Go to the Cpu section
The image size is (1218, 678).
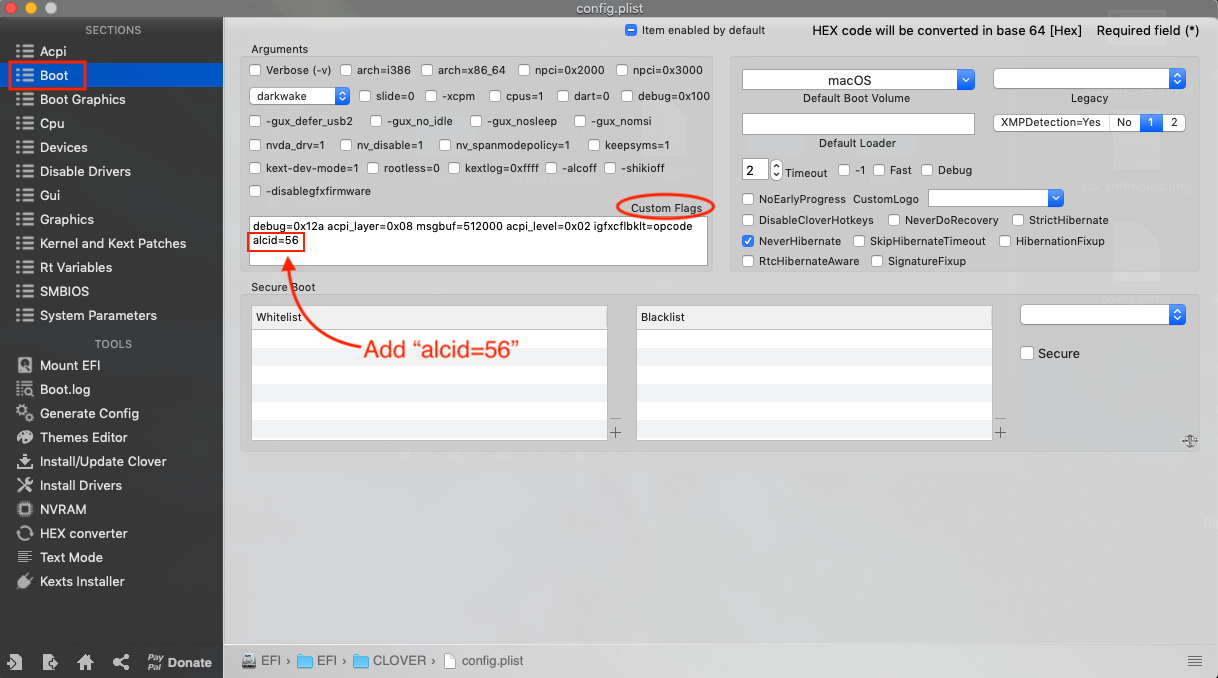52,123
